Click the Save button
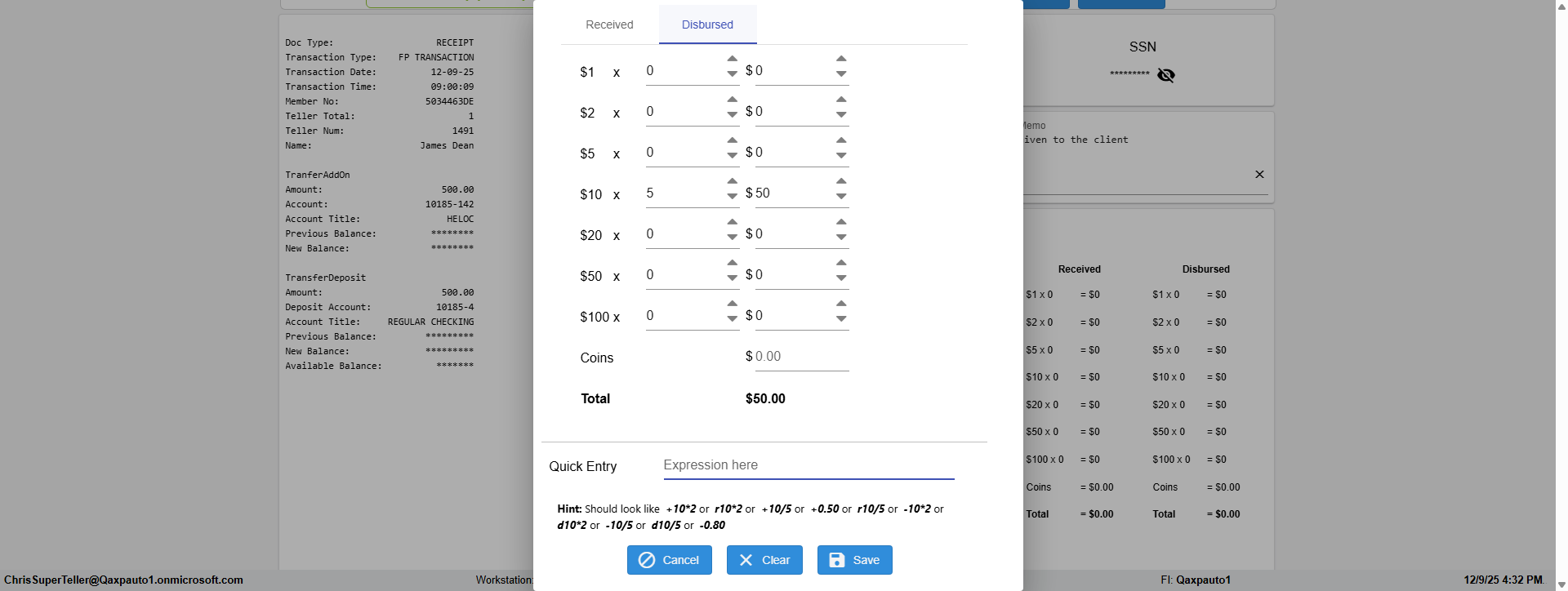This screenshot has width=1568, height=591. [854, 560]
